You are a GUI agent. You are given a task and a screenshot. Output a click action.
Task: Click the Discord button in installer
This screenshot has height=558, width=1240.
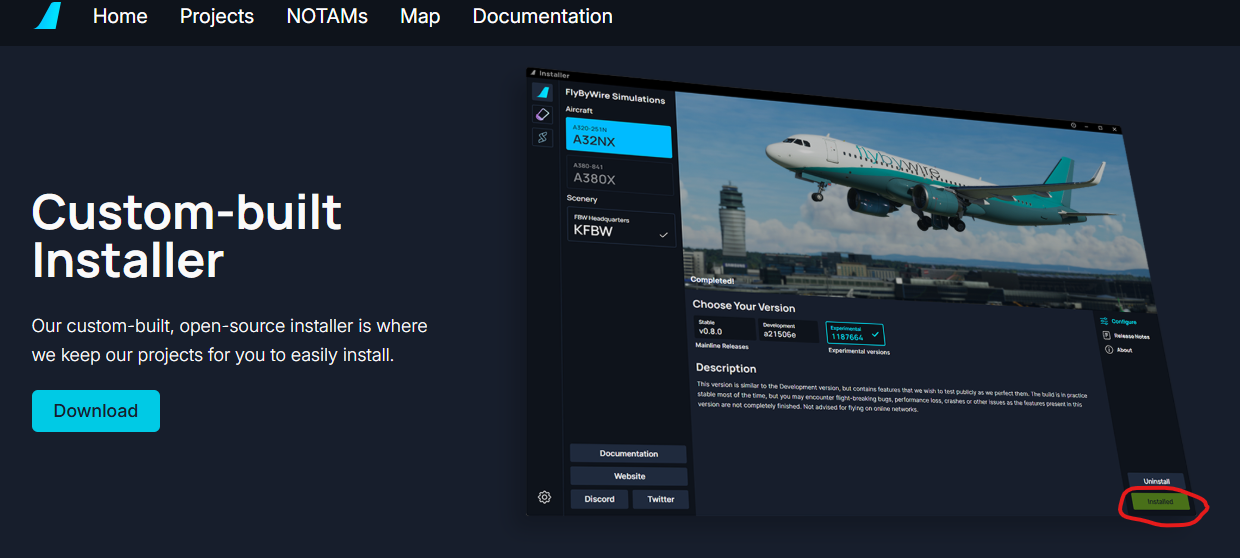click(600, 499)
